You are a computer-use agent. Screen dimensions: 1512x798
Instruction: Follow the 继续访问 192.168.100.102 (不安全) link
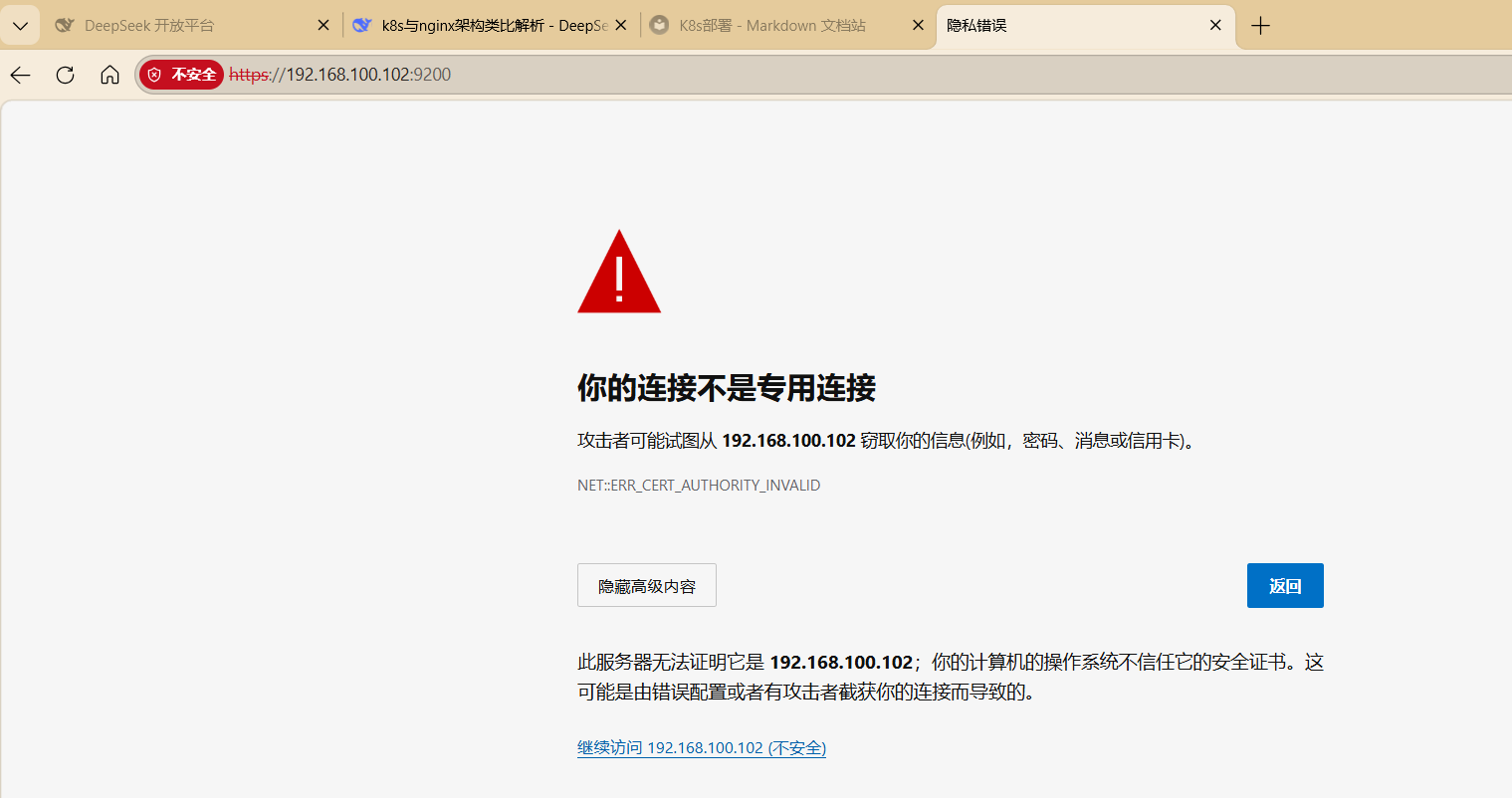coord(702,748)
